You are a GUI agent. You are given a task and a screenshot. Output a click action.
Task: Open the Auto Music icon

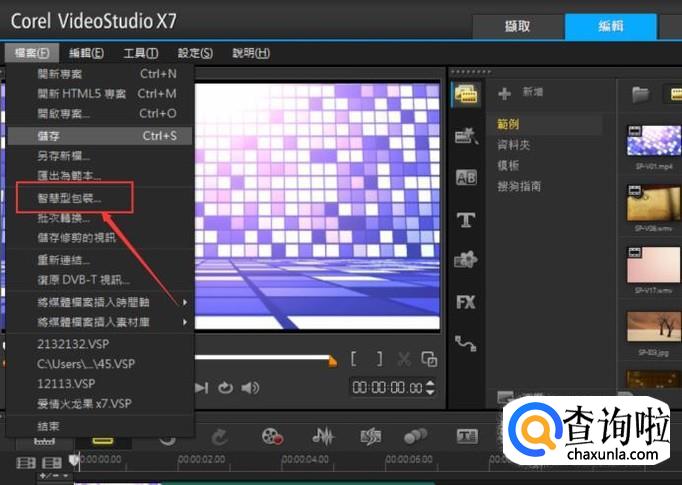pyautogui.click(x=371, y=436)
